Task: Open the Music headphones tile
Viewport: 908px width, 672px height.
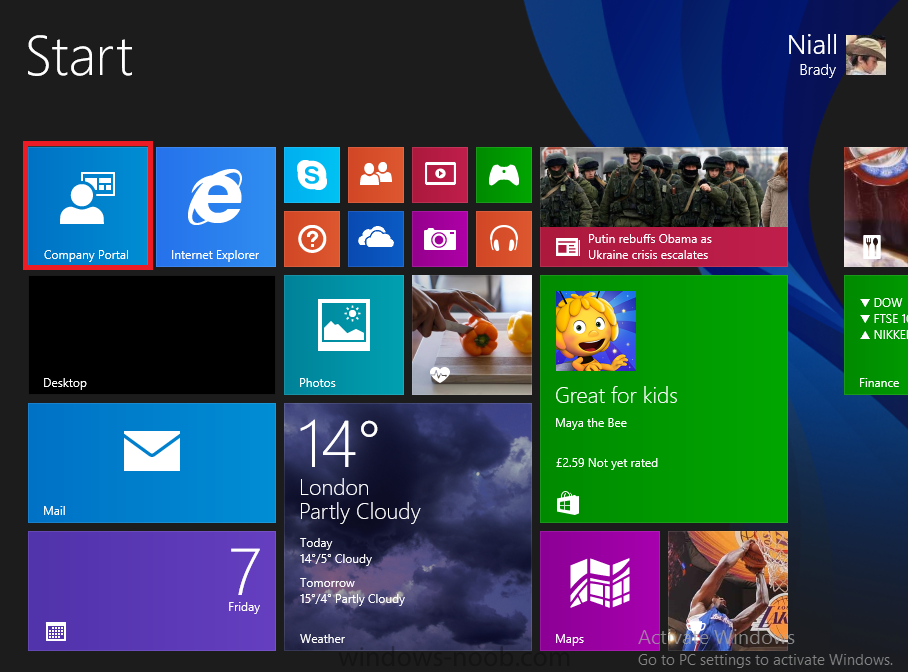Action: [x=504, y=239]
